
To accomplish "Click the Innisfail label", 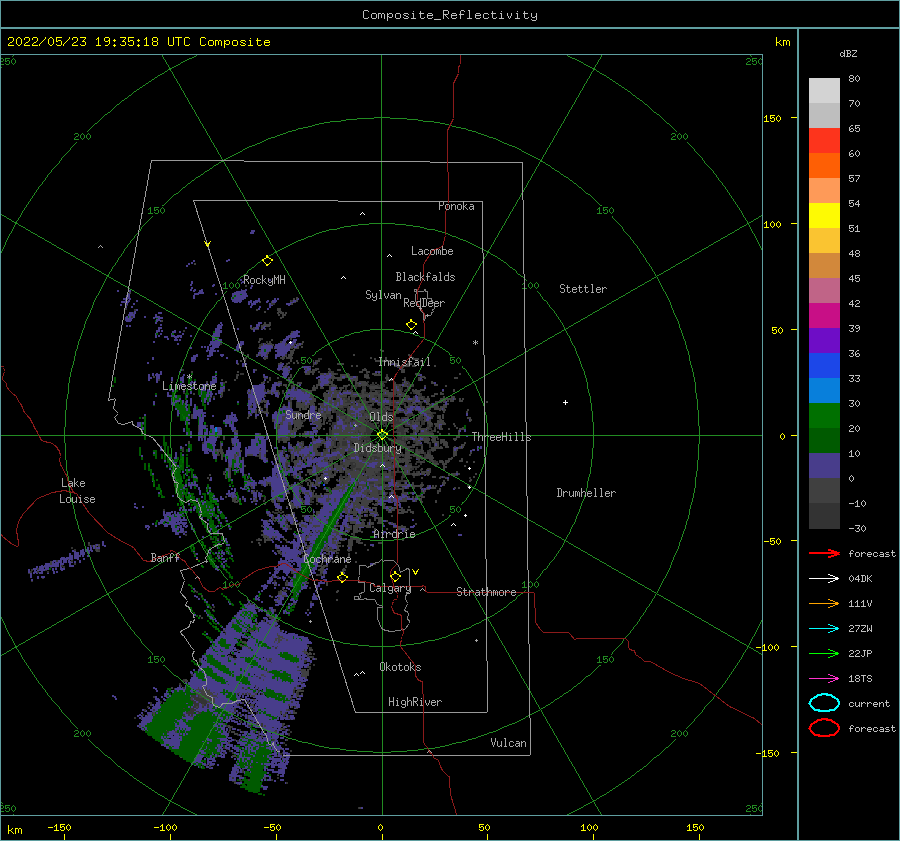I will coord(404,362).
